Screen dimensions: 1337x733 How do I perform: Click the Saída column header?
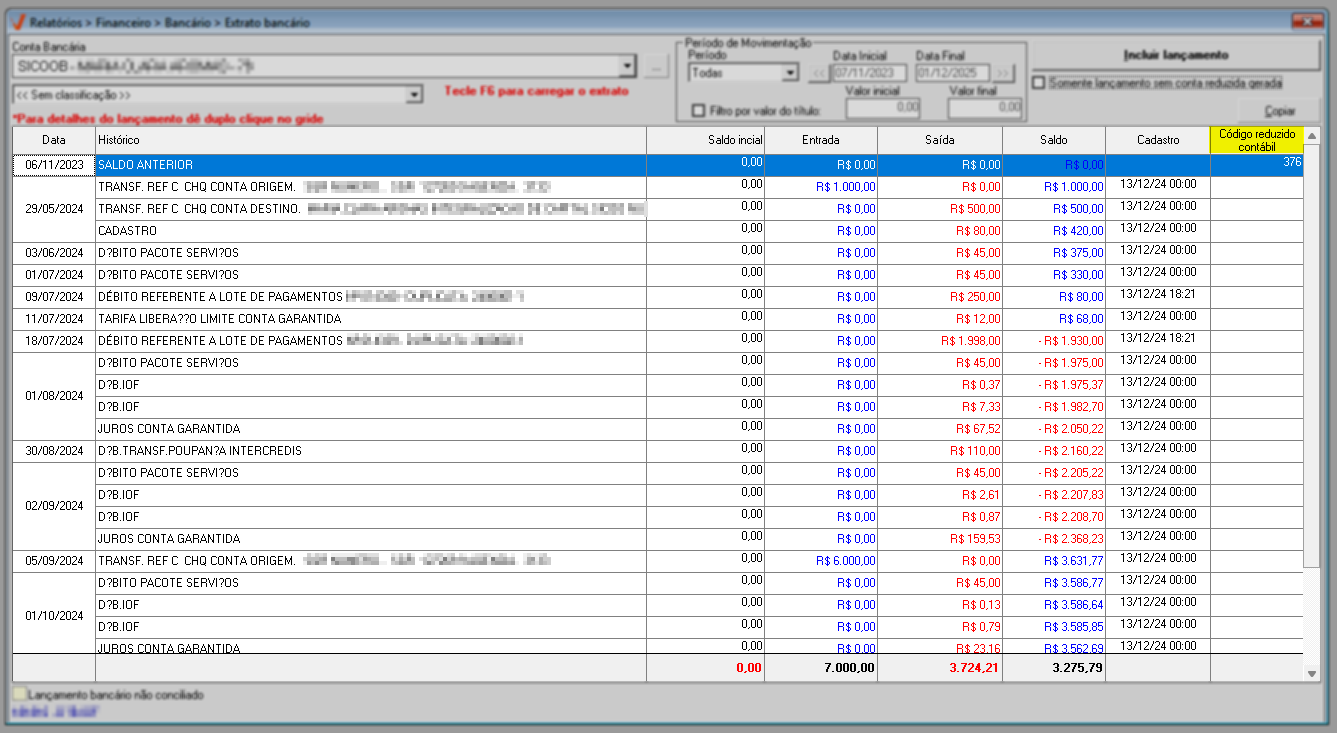click(939, 141)
